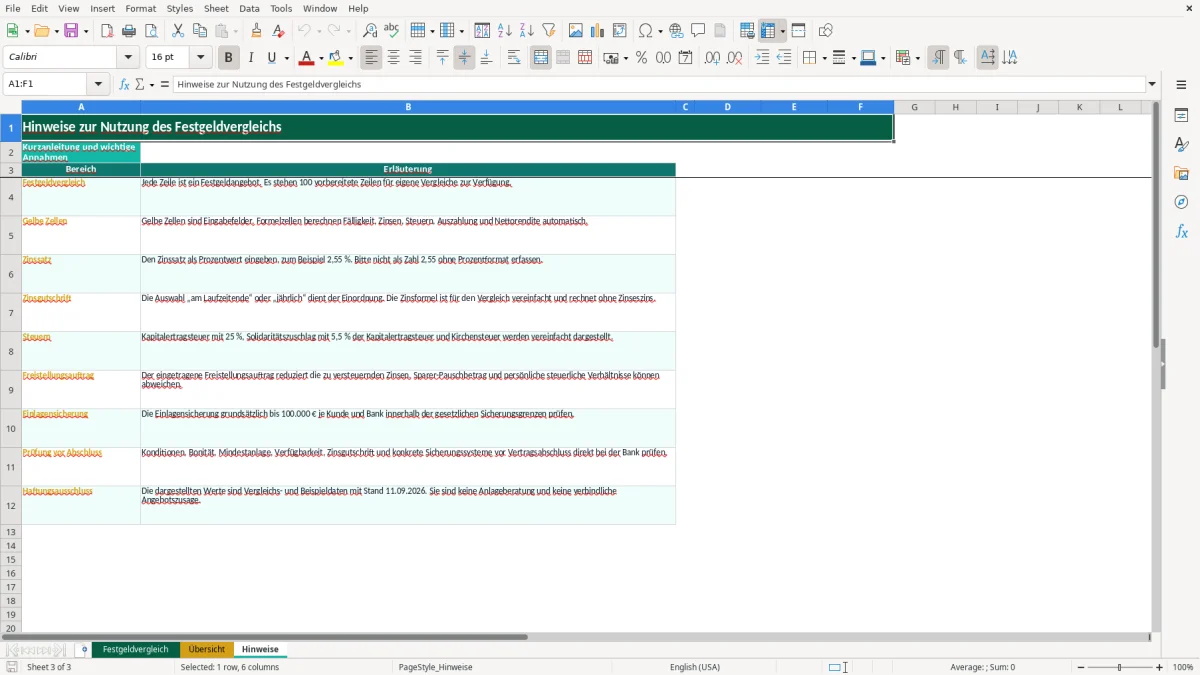Open Find and Replace icon
This screenshot has width=1200, height=675.
coord(370,31)
